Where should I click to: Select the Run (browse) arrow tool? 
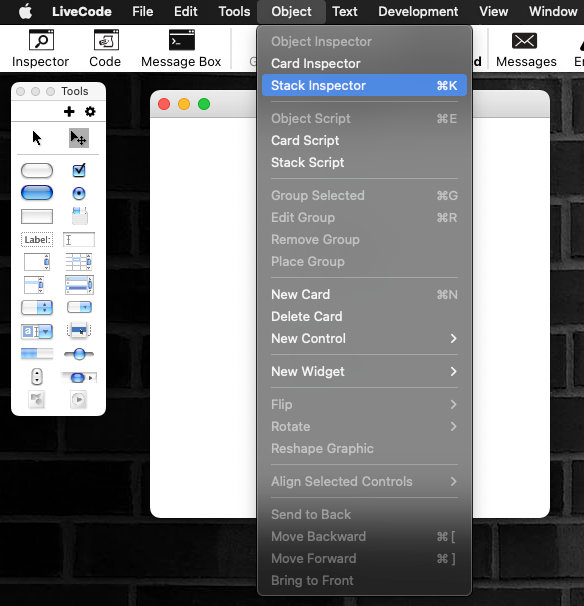point(37,138)
